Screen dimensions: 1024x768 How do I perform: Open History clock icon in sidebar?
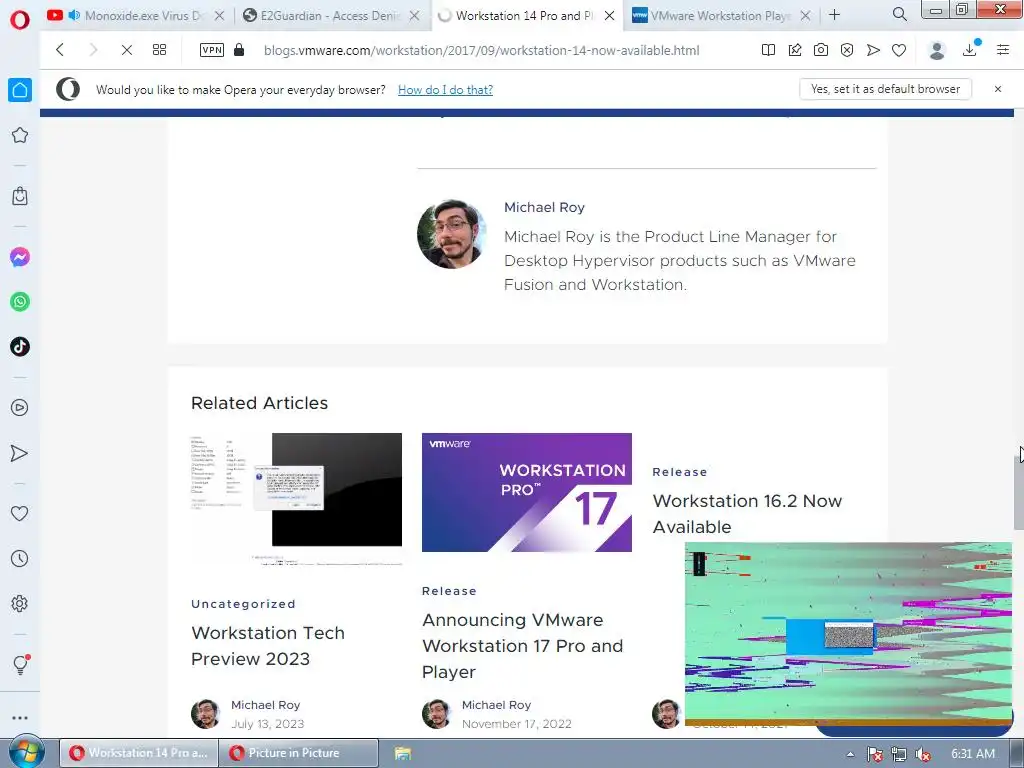tap(20, 558)
